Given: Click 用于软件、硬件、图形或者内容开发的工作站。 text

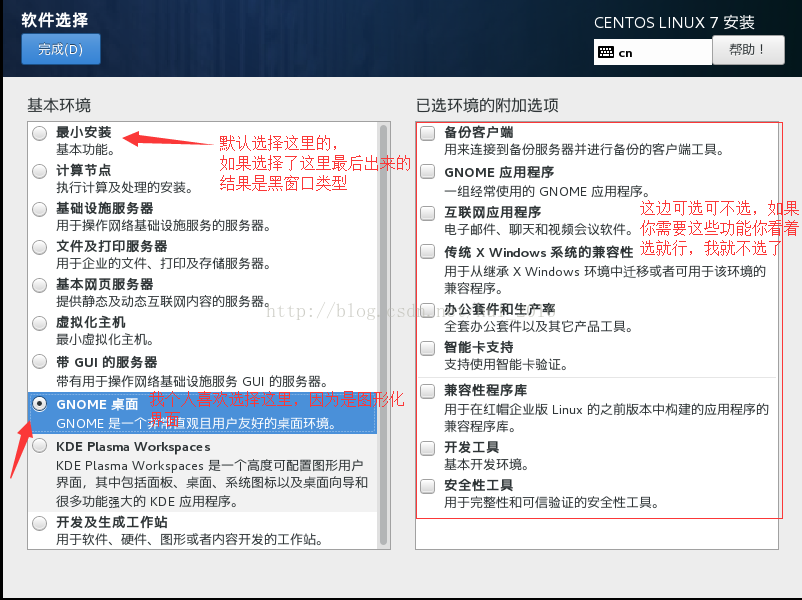Looking at the screenshot, I should coord(189,540).
